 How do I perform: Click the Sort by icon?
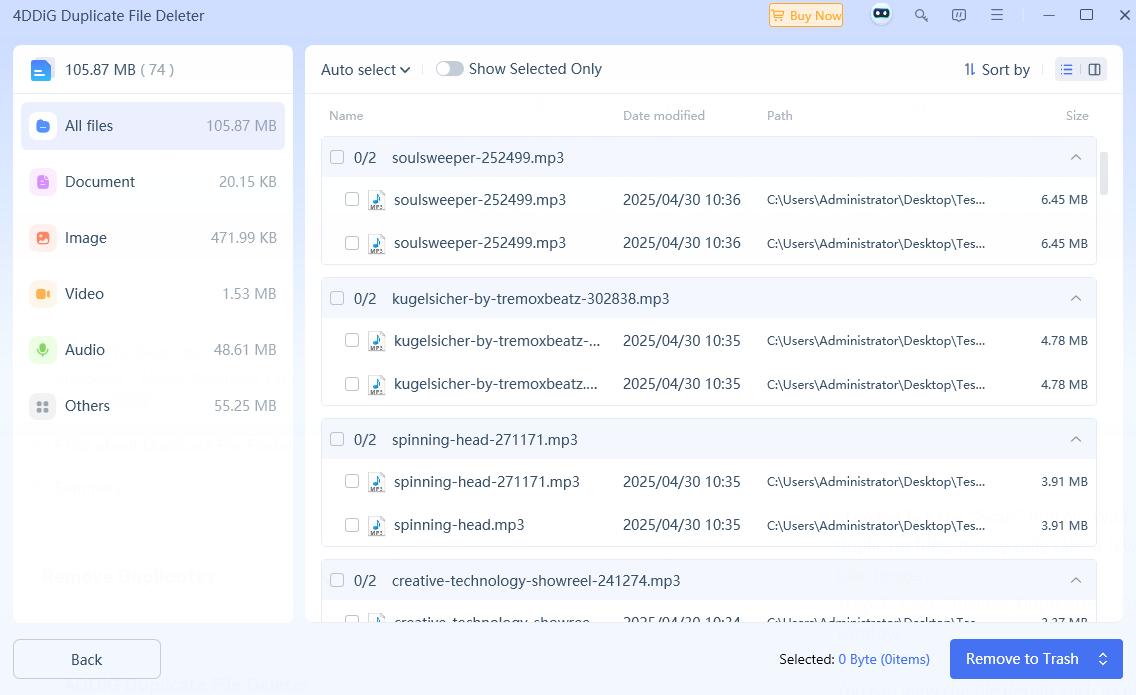point(968,69)
